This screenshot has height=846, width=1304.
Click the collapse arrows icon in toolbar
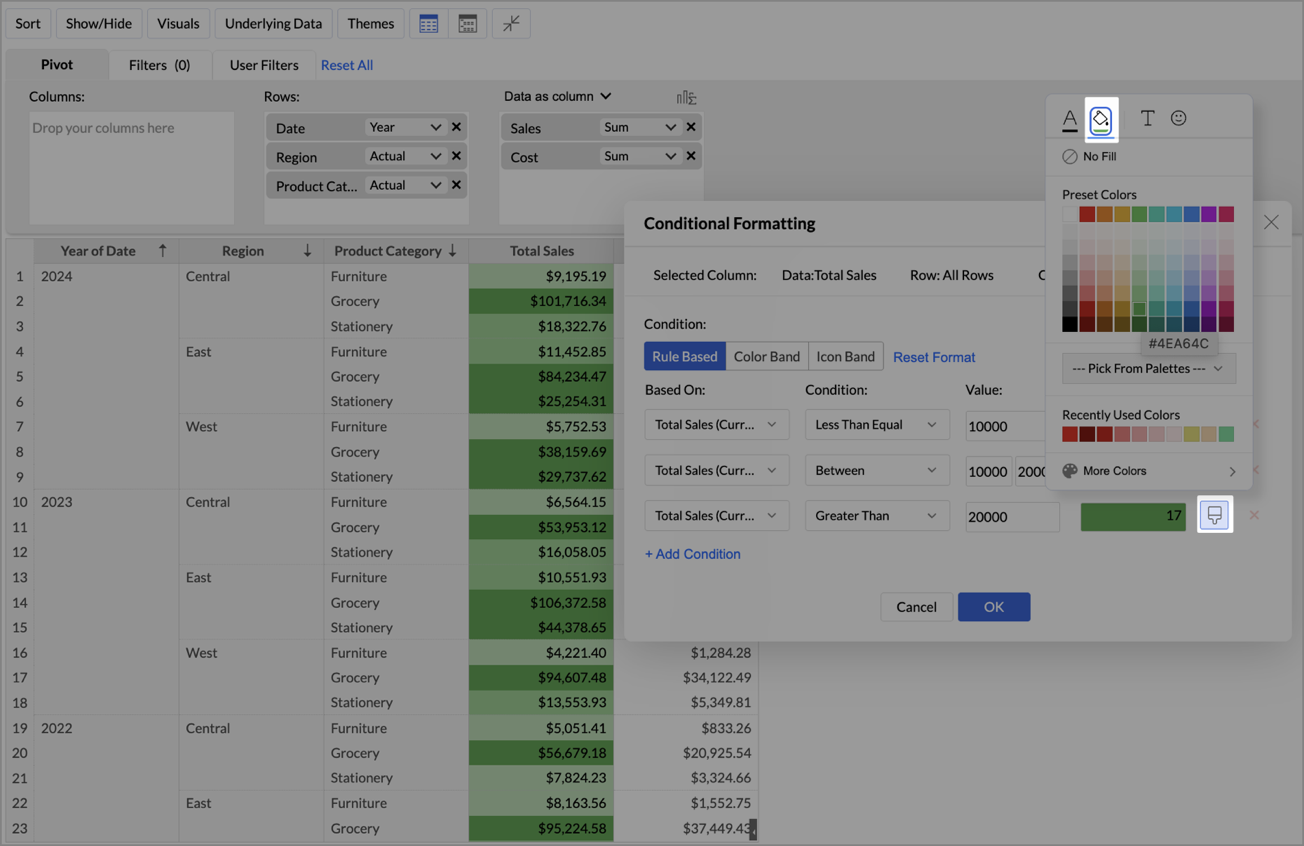[x=511, y=24]
